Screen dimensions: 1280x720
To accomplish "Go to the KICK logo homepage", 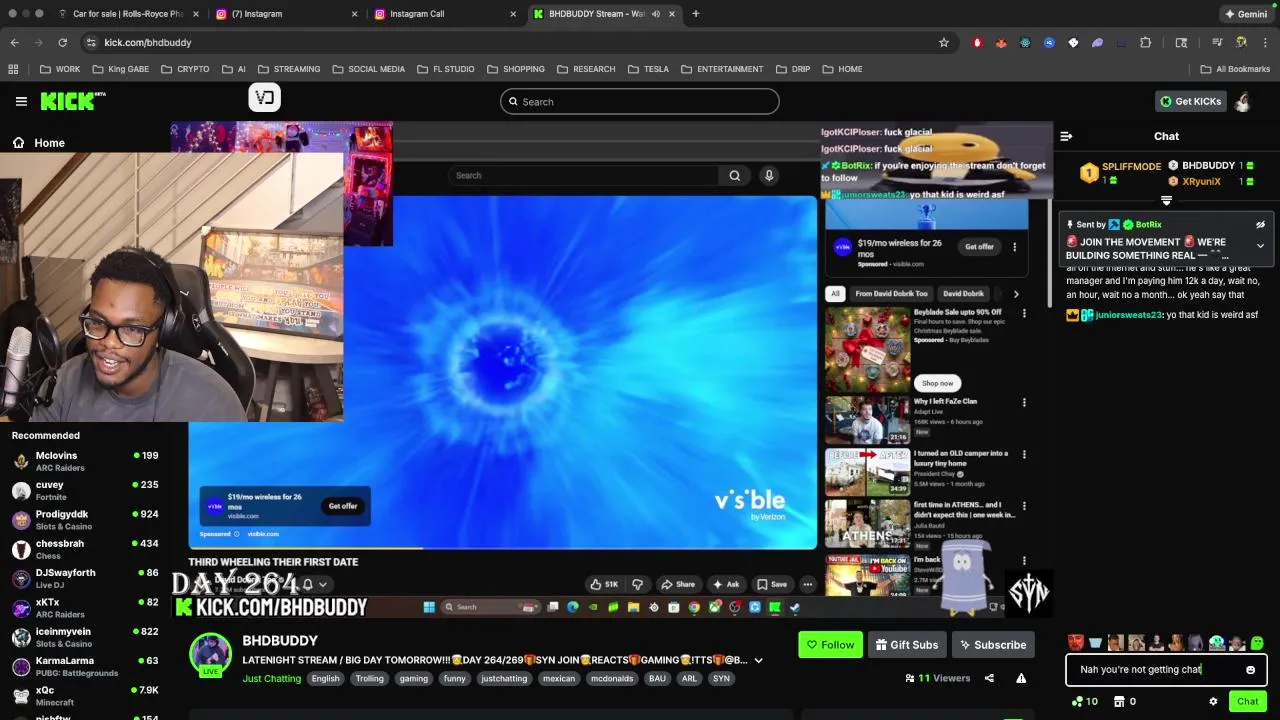I will pyautogui.click(x=72, y=101).
